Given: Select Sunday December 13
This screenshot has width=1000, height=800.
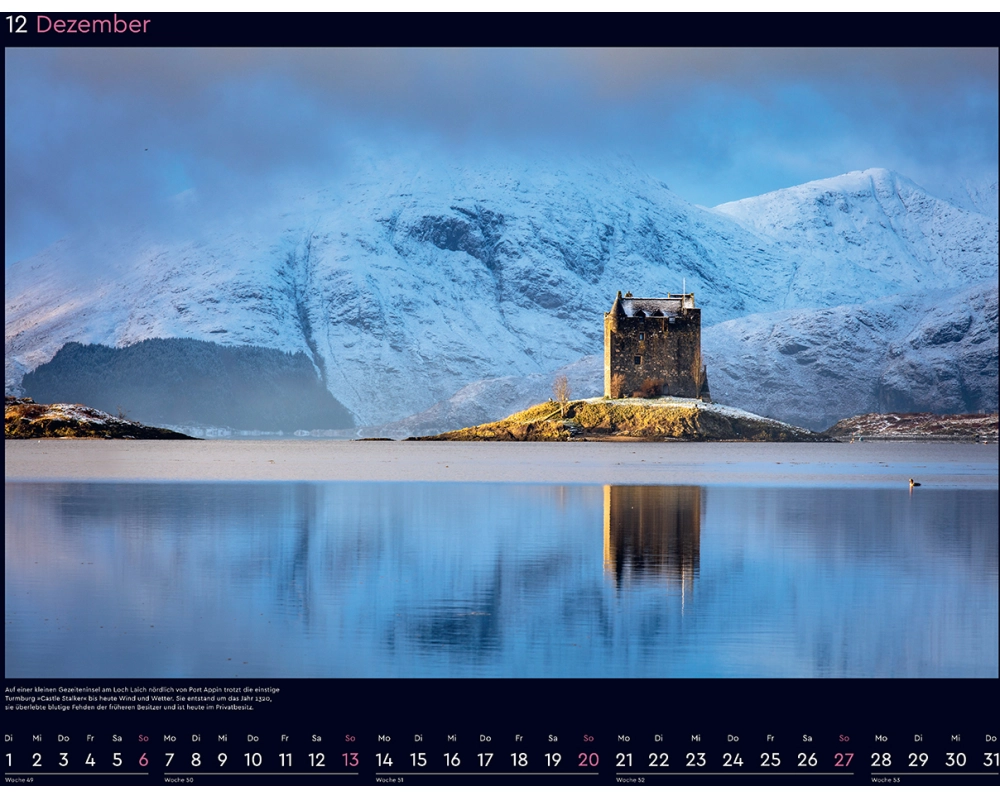Looking at the screenshot, I should coord(350,759).
